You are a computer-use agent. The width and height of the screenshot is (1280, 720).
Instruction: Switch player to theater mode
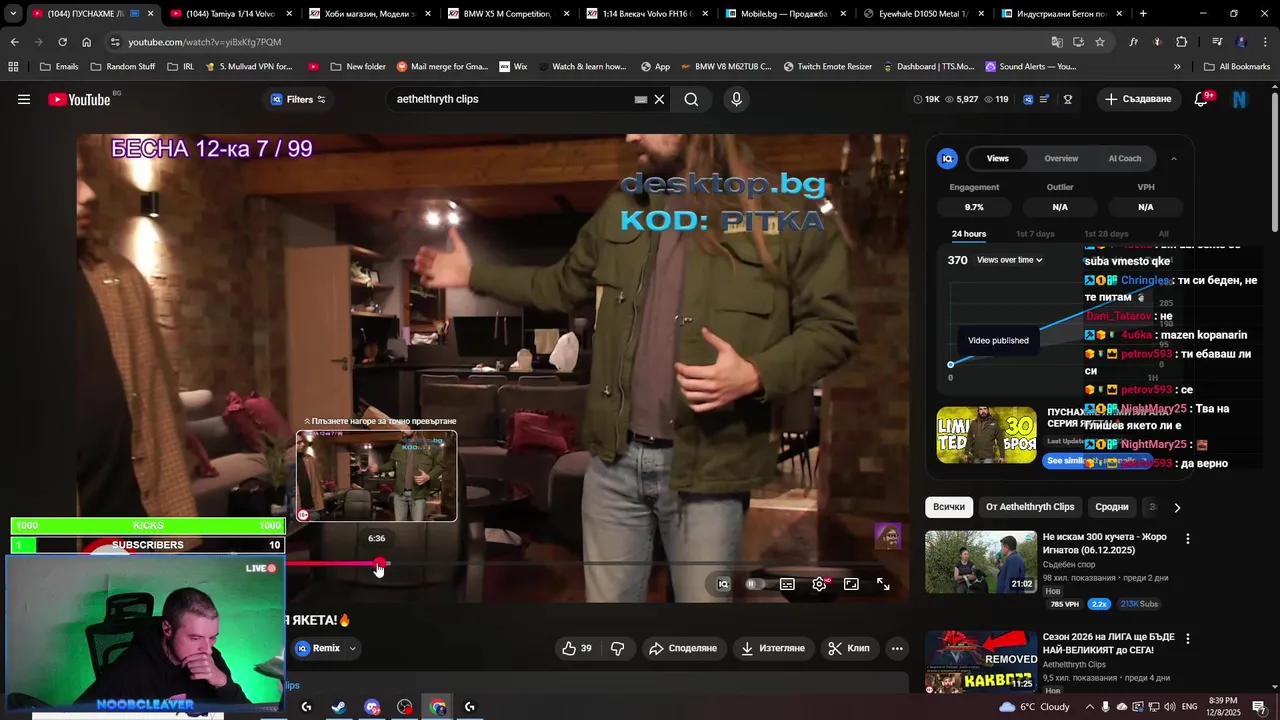(851, 584)
